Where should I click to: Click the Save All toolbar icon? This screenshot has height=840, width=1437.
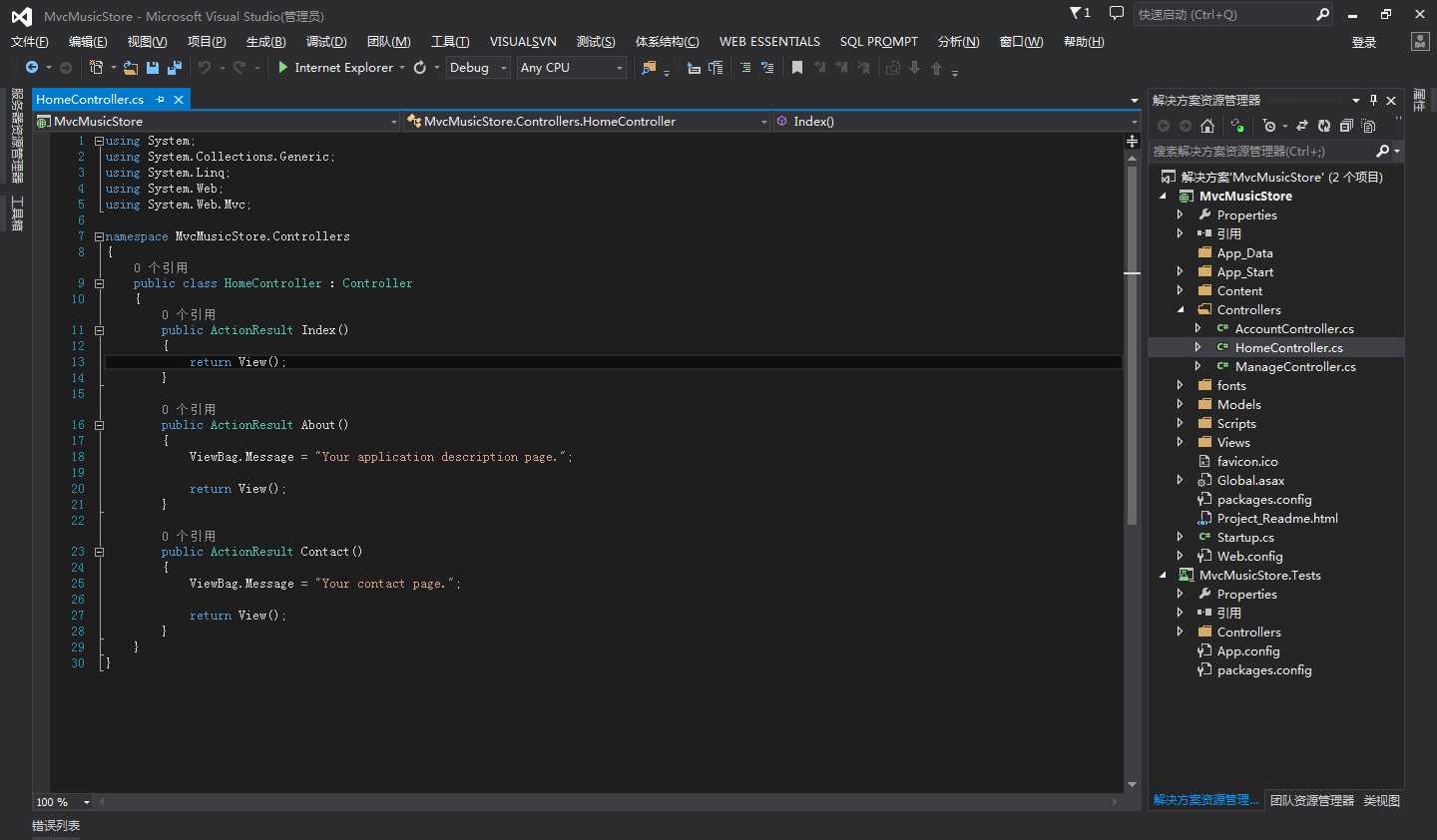click(x=175, y=68)
